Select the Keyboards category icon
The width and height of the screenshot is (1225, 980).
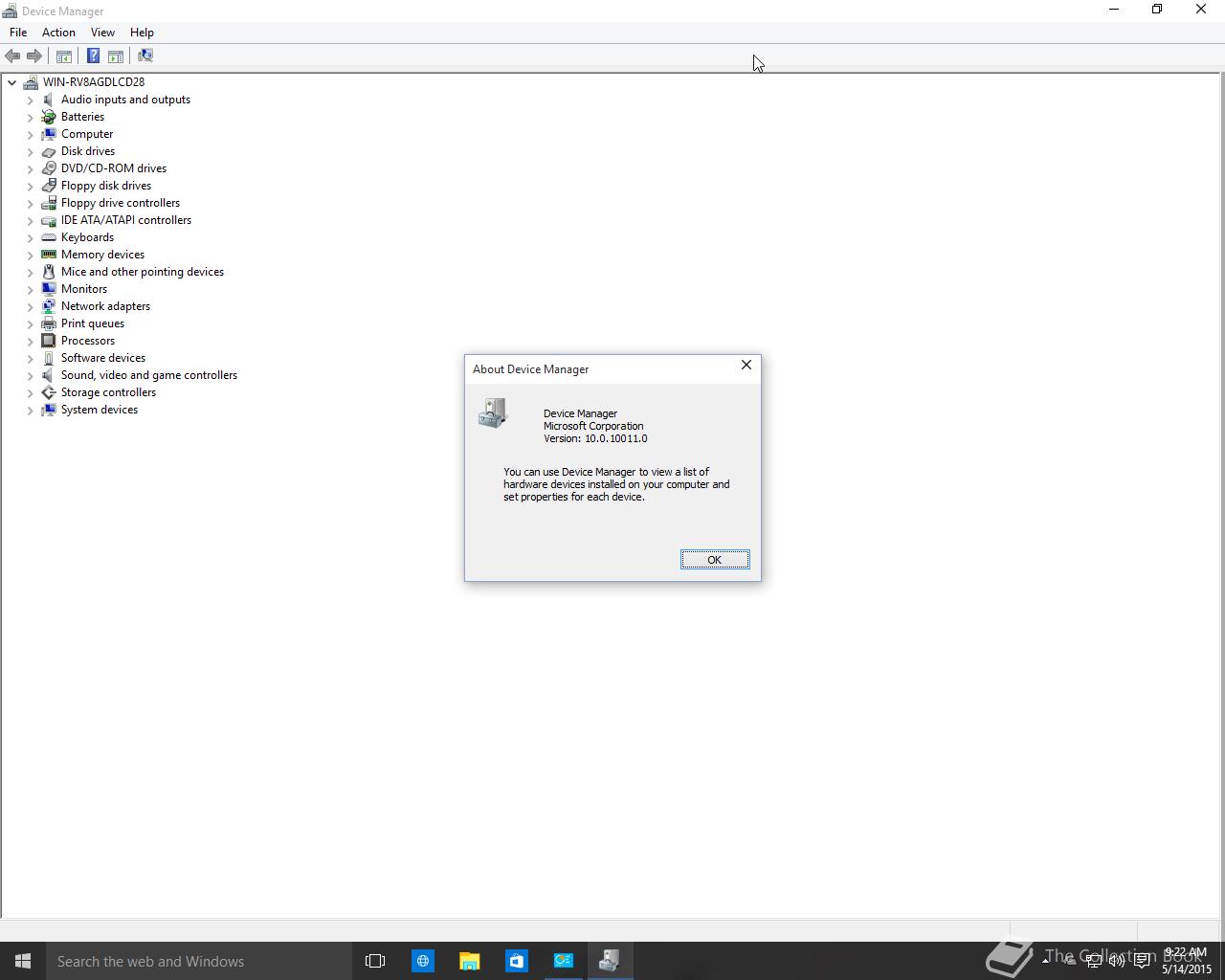pos(49,237)
